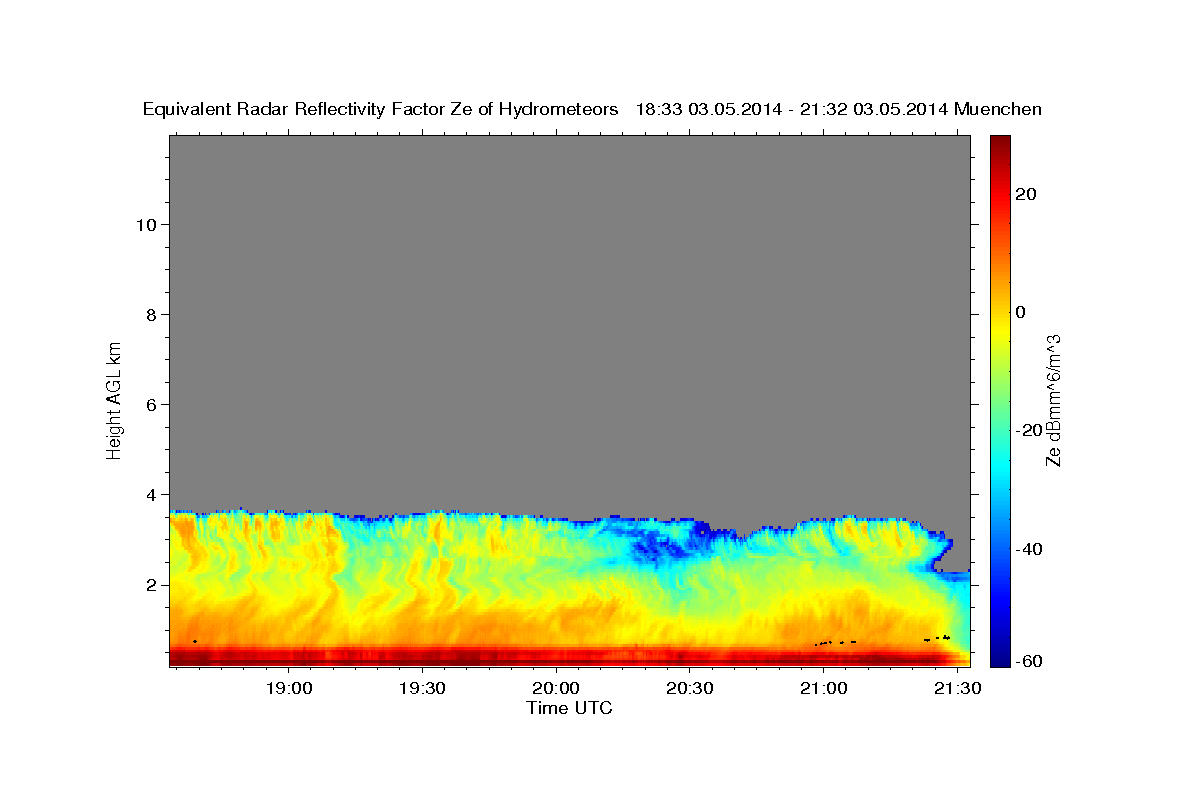Click the dark red top of the colorbar

(1000, 145)
